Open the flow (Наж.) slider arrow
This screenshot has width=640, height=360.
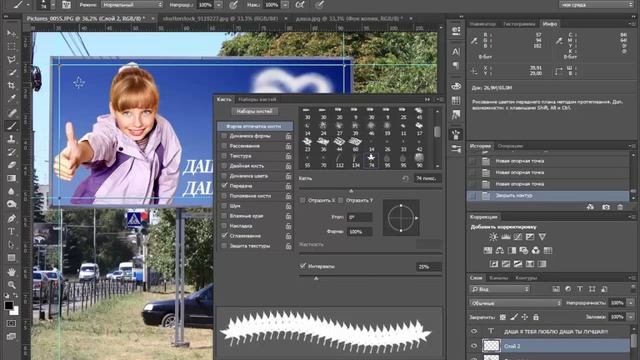[285, 5]
